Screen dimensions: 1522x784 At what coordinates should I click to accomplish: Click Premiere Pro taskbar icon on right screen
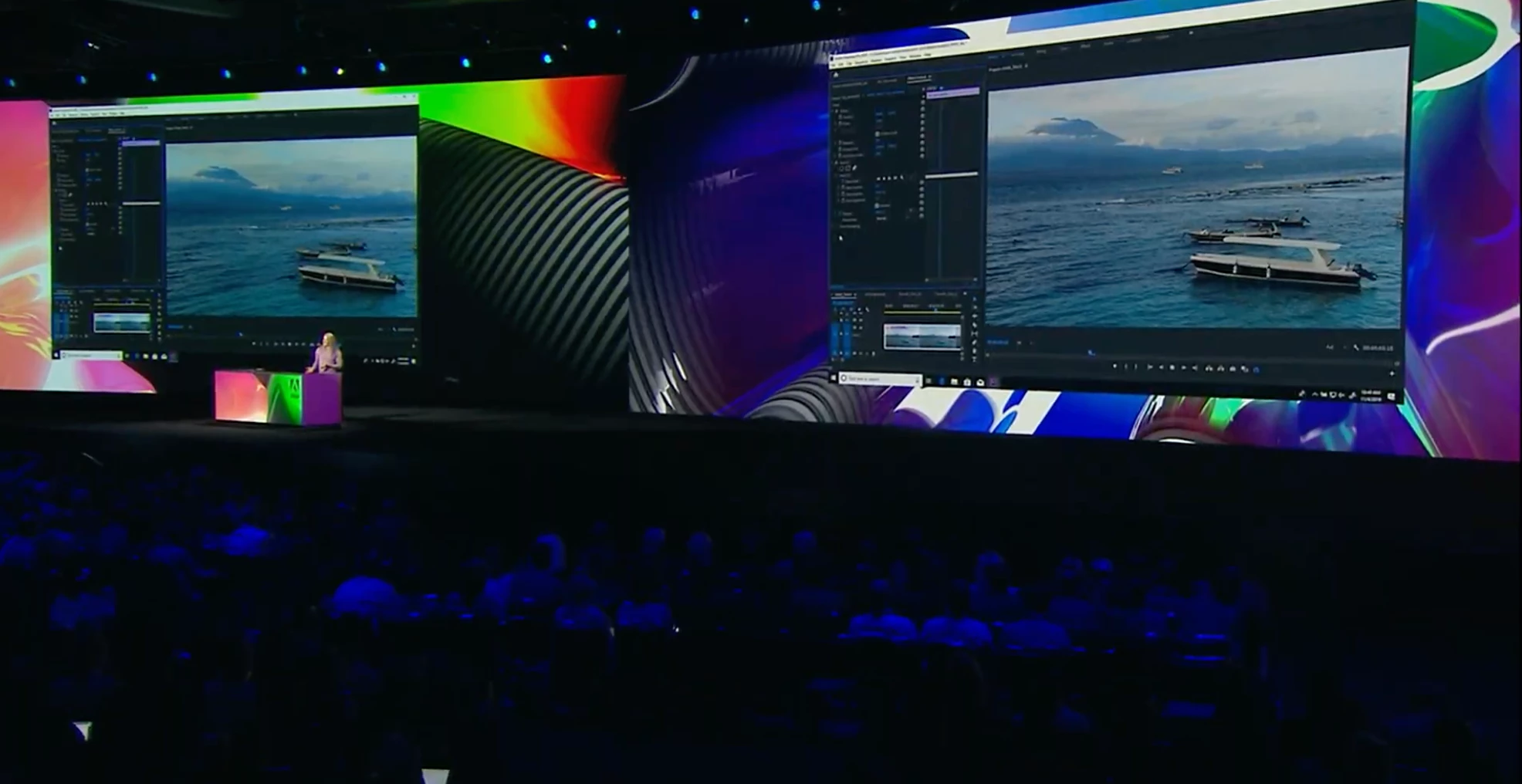(x=993, y=381)
